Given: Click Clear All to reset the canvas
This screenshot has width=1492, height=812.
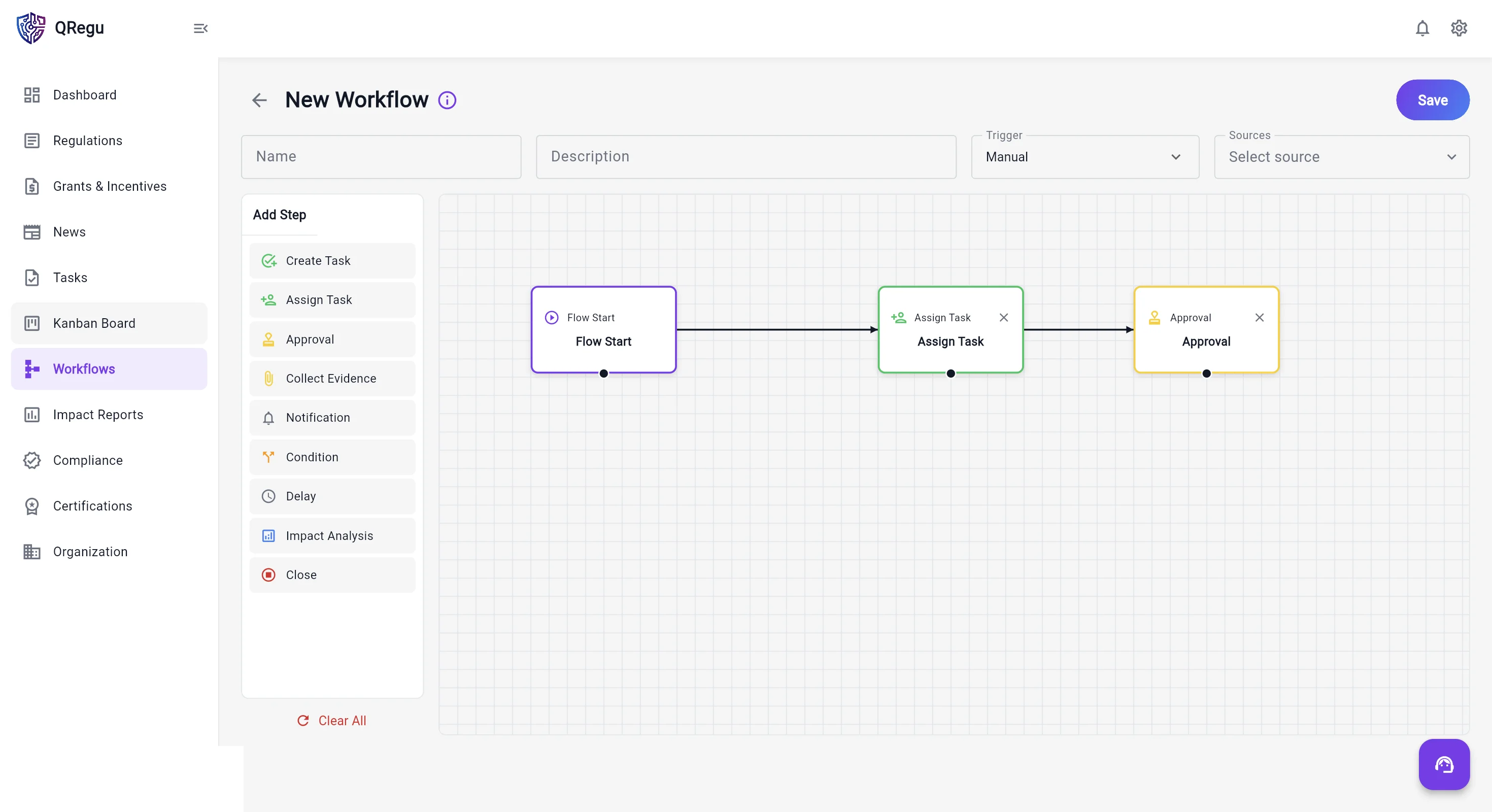Looking at the screenshot, I should pos(332,721).
